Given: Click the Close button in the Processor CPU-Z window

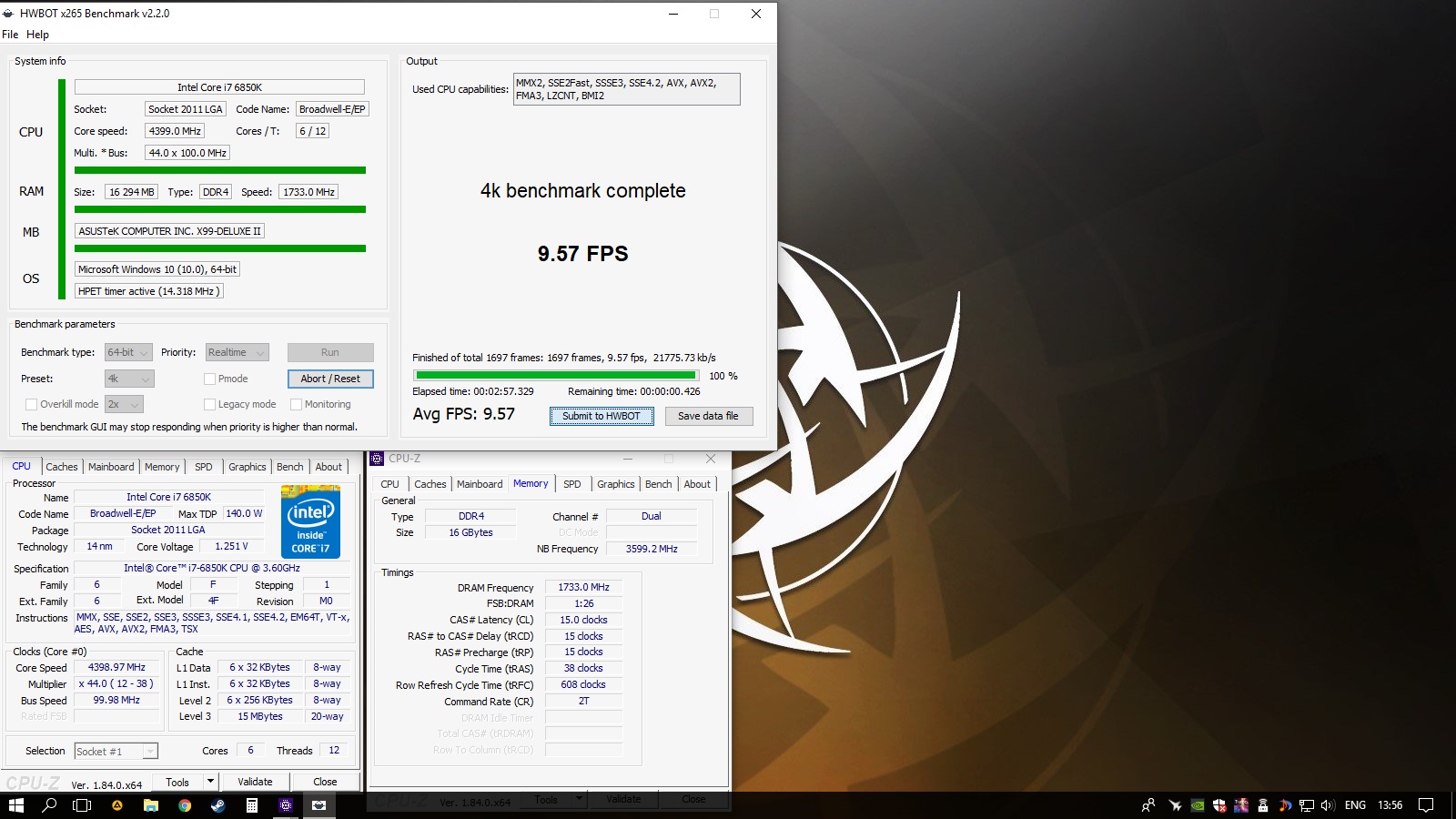Looking at the screenshot, I should (x=325, y=782).
